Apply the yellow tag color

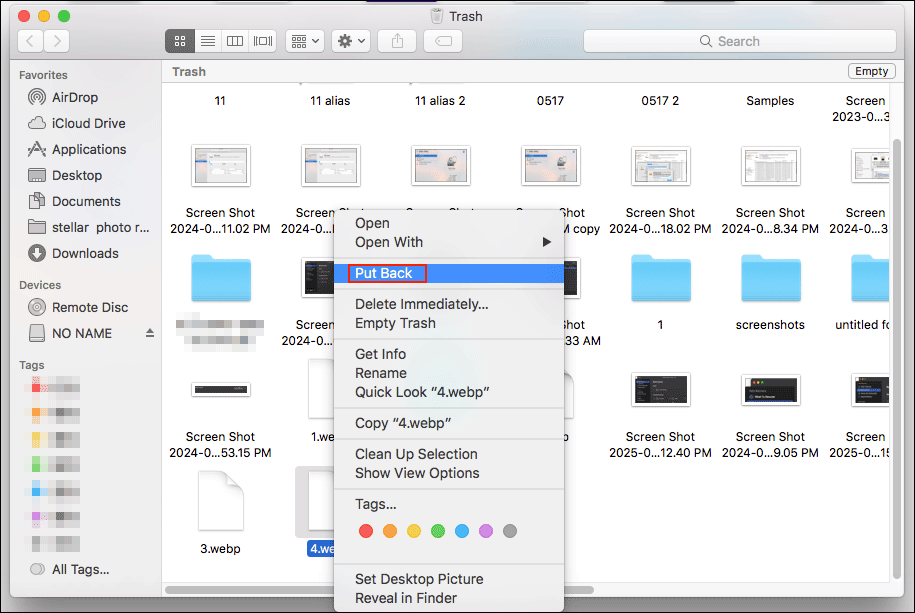414,531
